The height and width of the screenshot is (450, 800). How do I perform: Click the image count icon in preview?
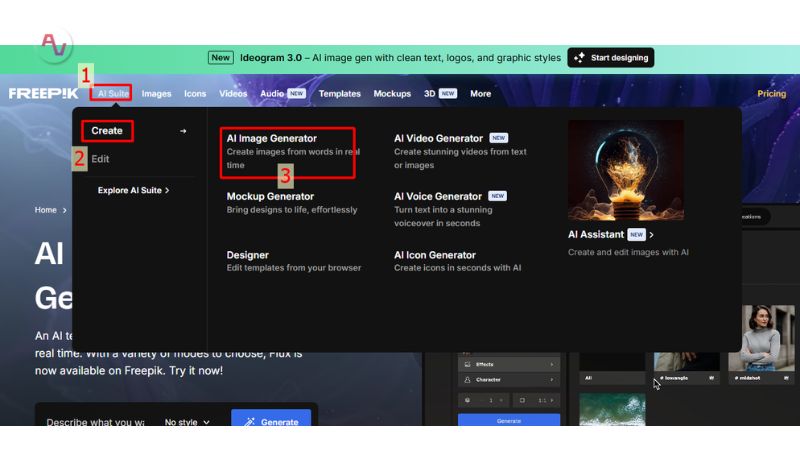click(x=467, y=401)
